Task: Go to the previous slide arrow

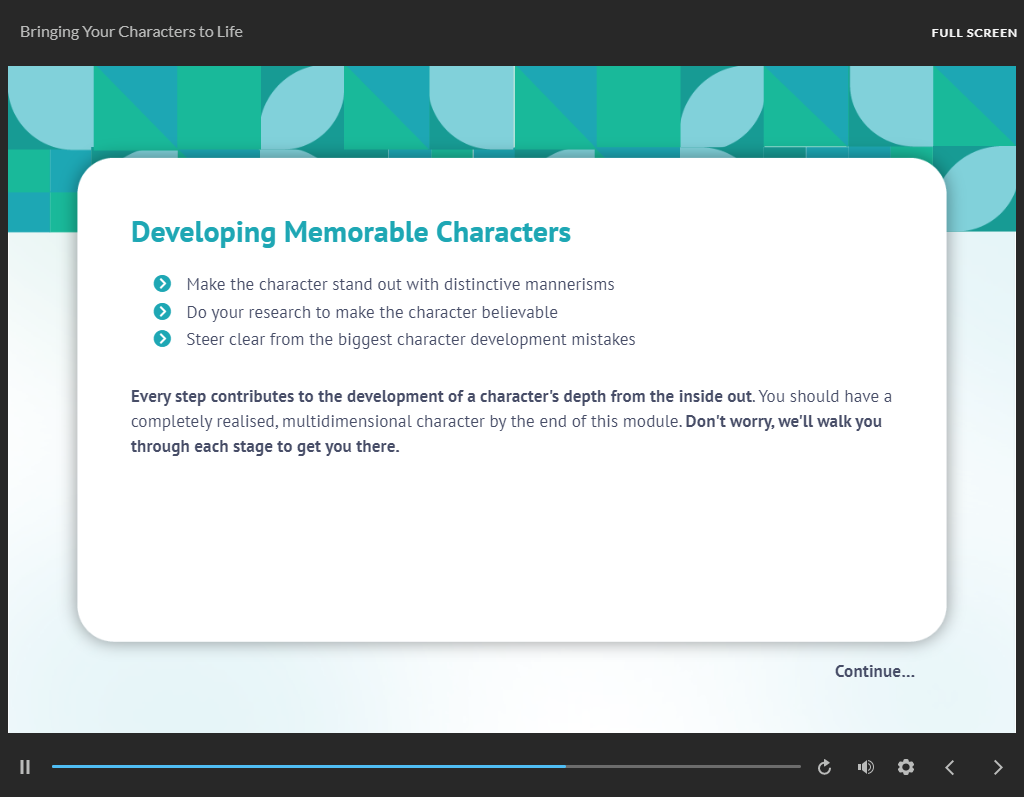Action: pos(950,767)
